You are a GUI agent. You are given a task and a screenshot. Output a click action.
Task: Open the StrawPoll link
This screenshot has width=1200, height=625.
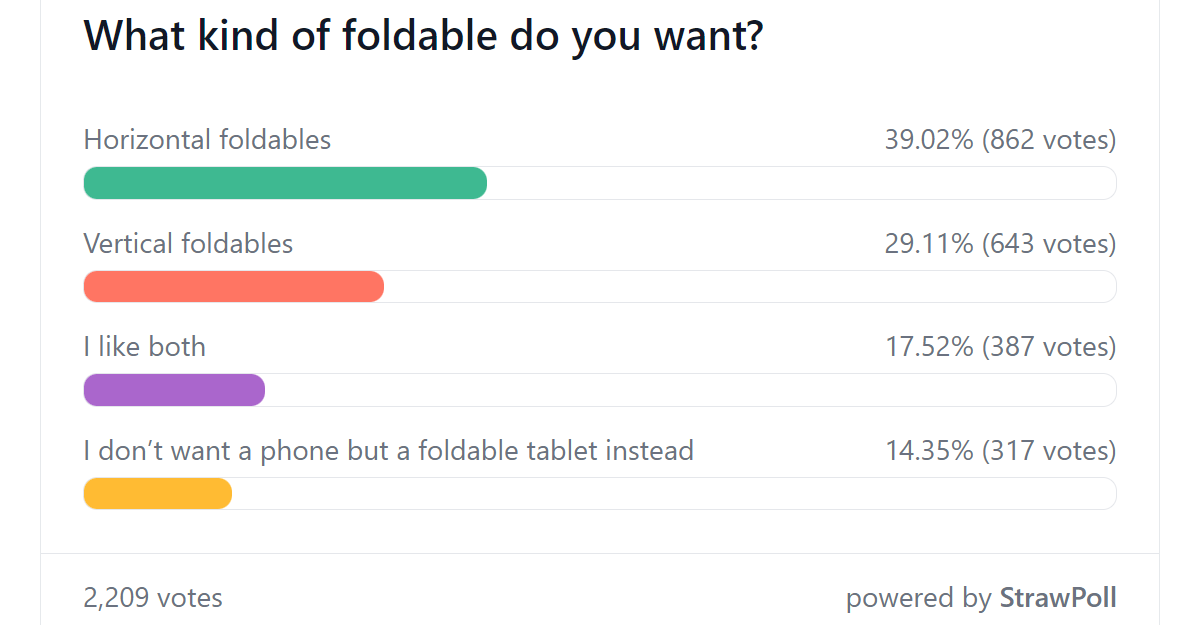pyautogui.click(x=1058, y=598)
